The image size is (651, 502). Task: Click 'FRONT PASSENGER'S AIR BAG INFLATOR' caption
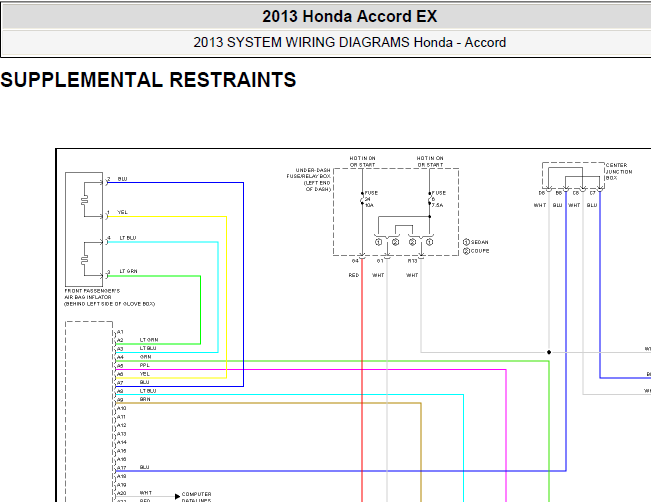(x=109, y=297)
